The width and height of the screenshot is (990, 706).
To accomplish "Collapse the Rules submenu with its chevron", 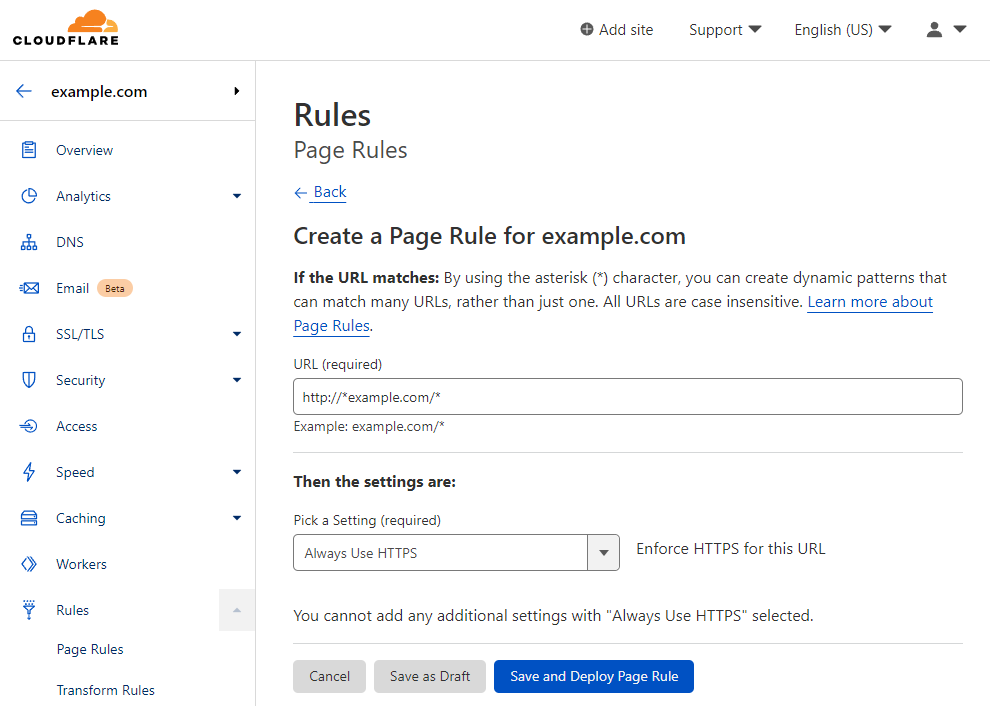I will 236,610.
